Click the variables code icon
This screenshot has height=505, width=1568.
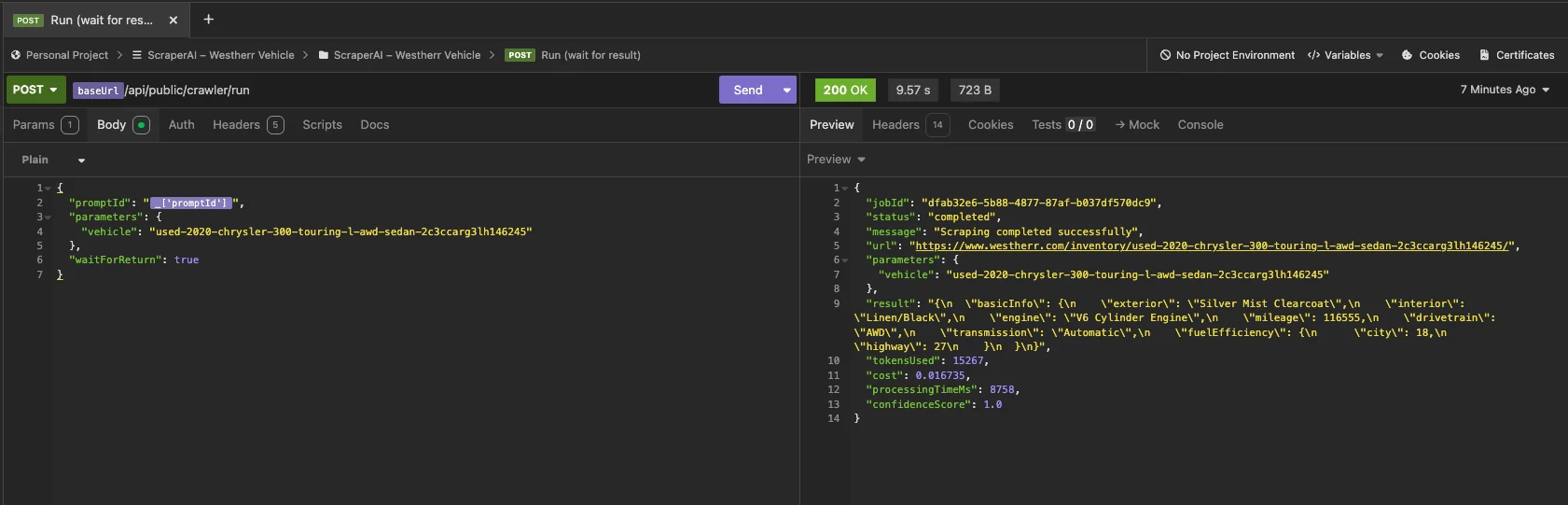click(x=1313, y=55)
